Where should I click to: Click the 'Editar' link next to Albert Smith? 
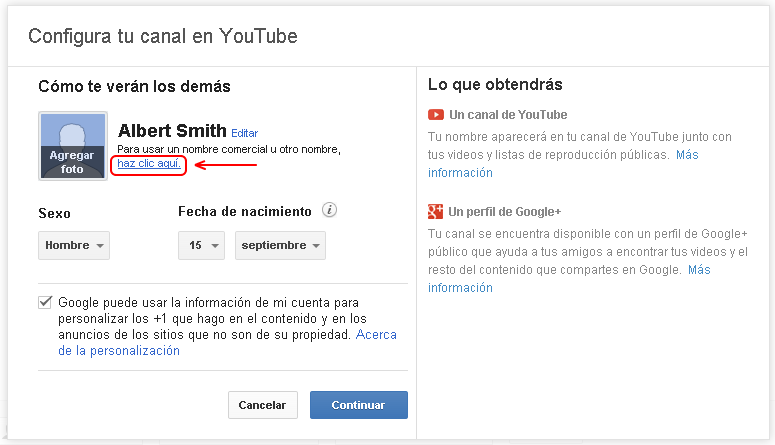click(245, 133)
